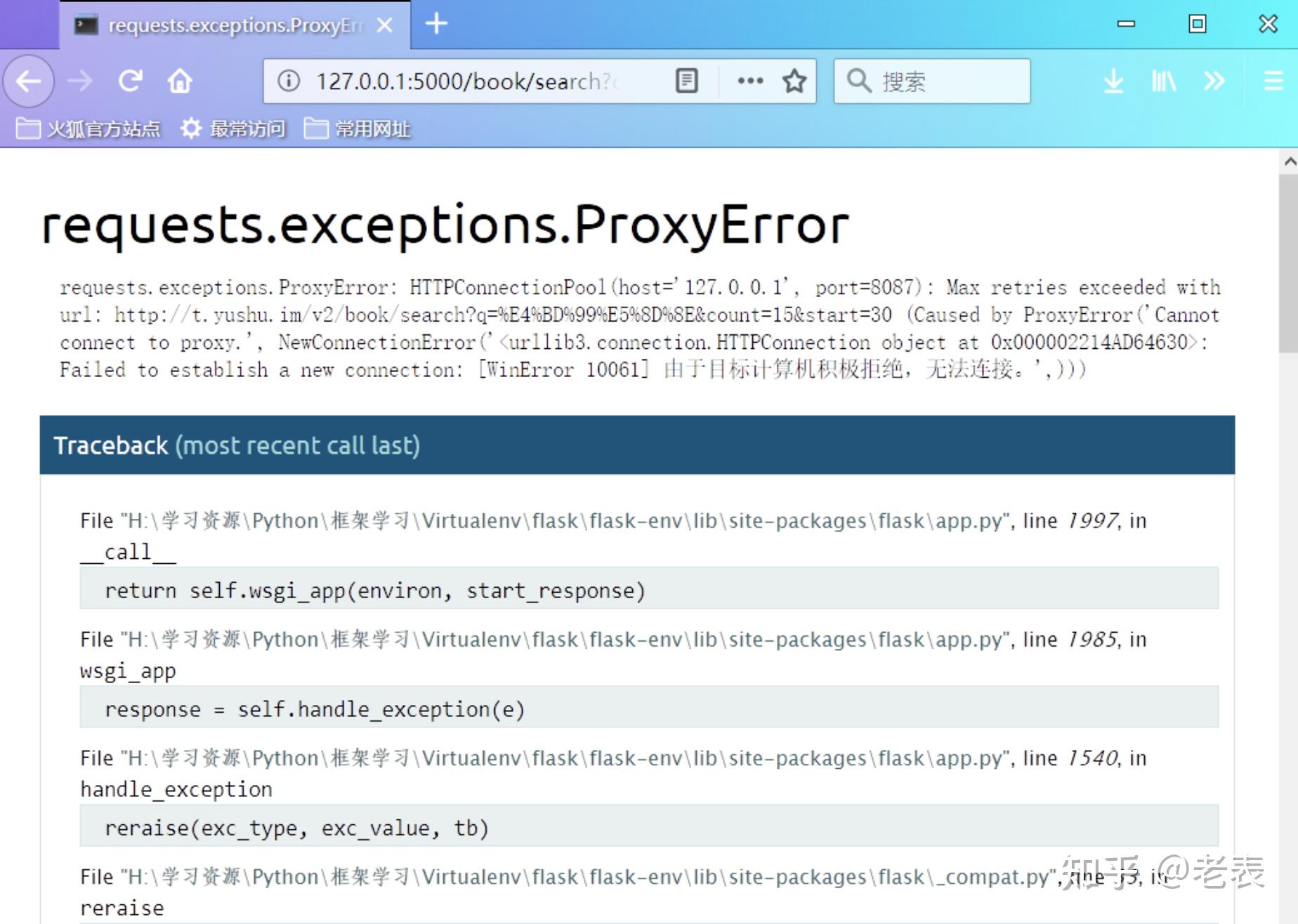
Task: Open a new tab with the plus button
Action: tap(435, 23)
